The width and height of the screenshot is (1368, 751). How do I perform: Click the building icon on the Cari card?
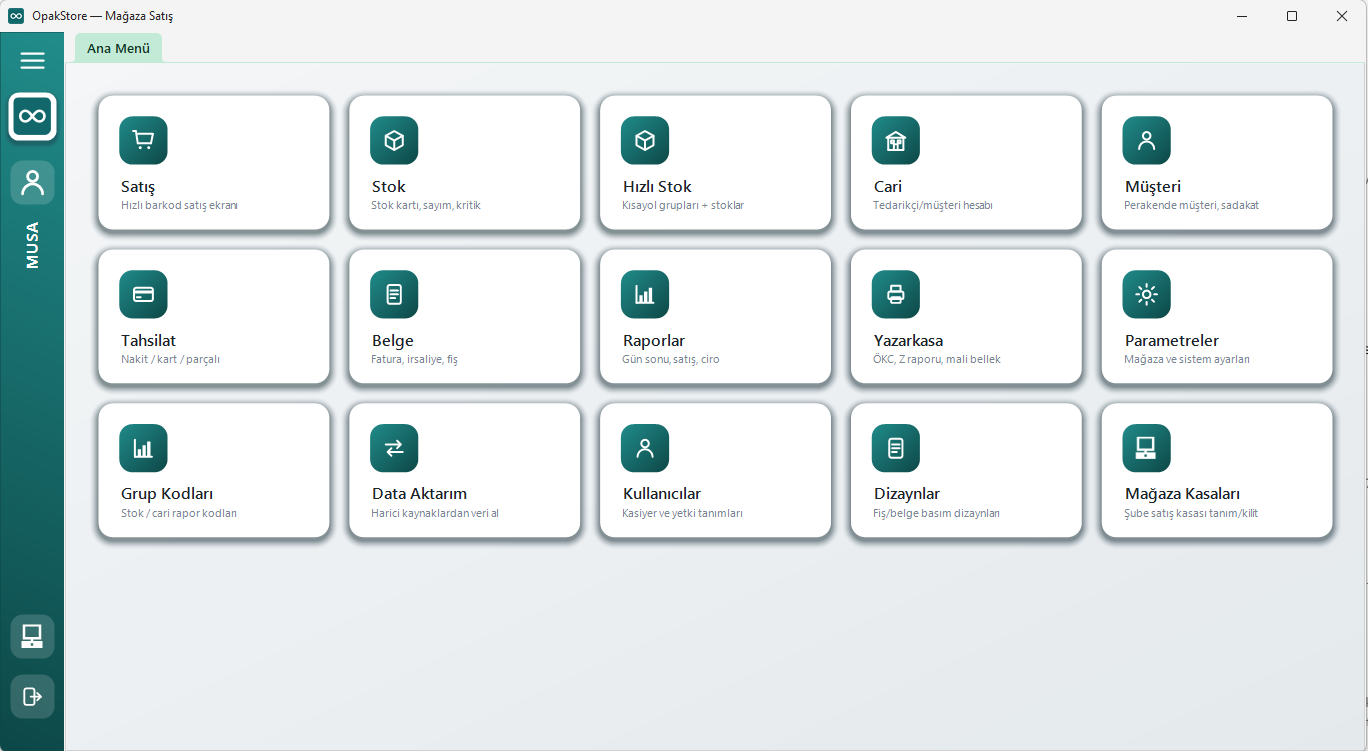[x=896, y=141]
